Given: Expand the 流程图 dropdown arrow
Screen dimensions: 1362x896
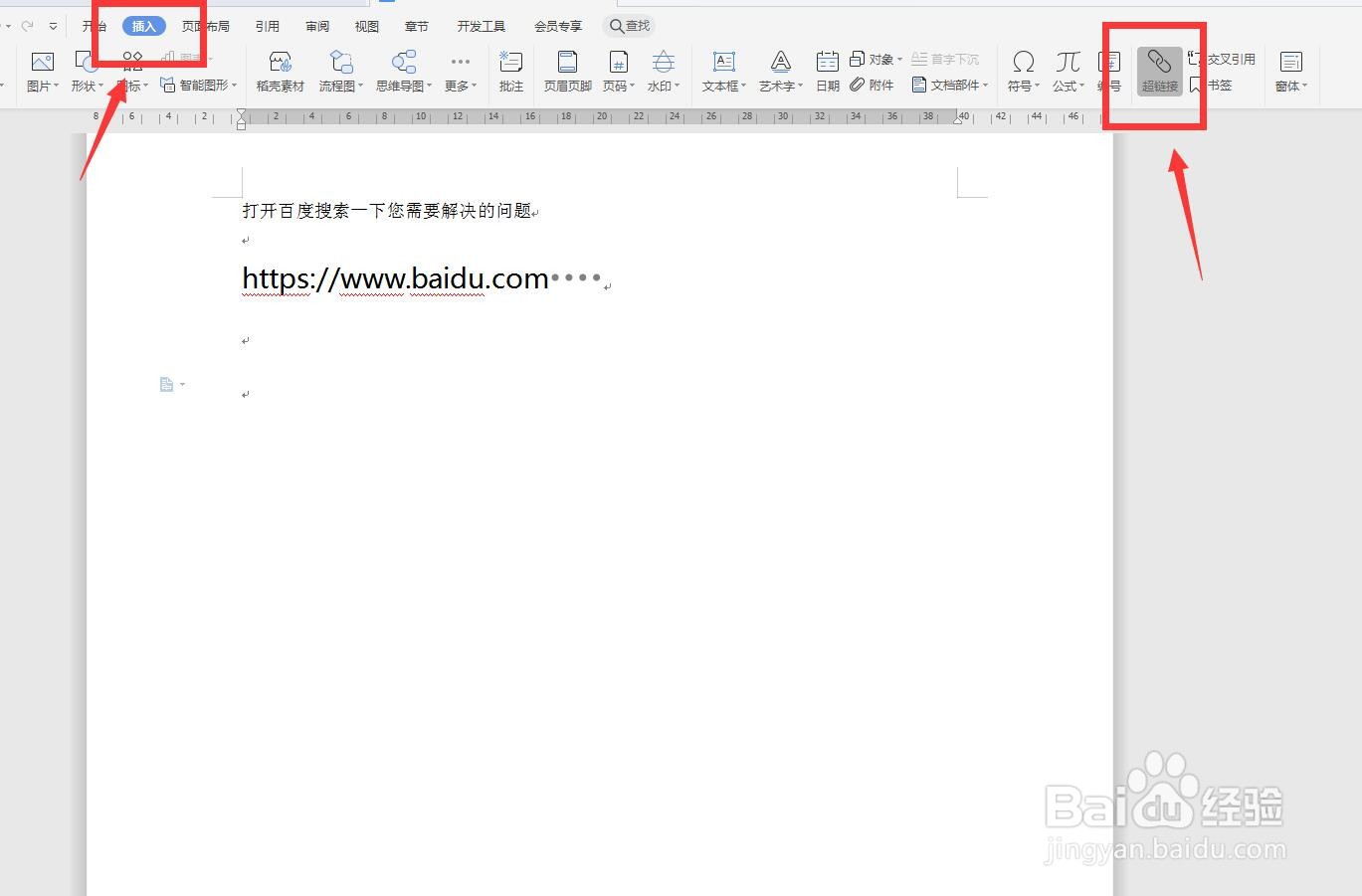Looking at the screenshot, I should [361, 87].
